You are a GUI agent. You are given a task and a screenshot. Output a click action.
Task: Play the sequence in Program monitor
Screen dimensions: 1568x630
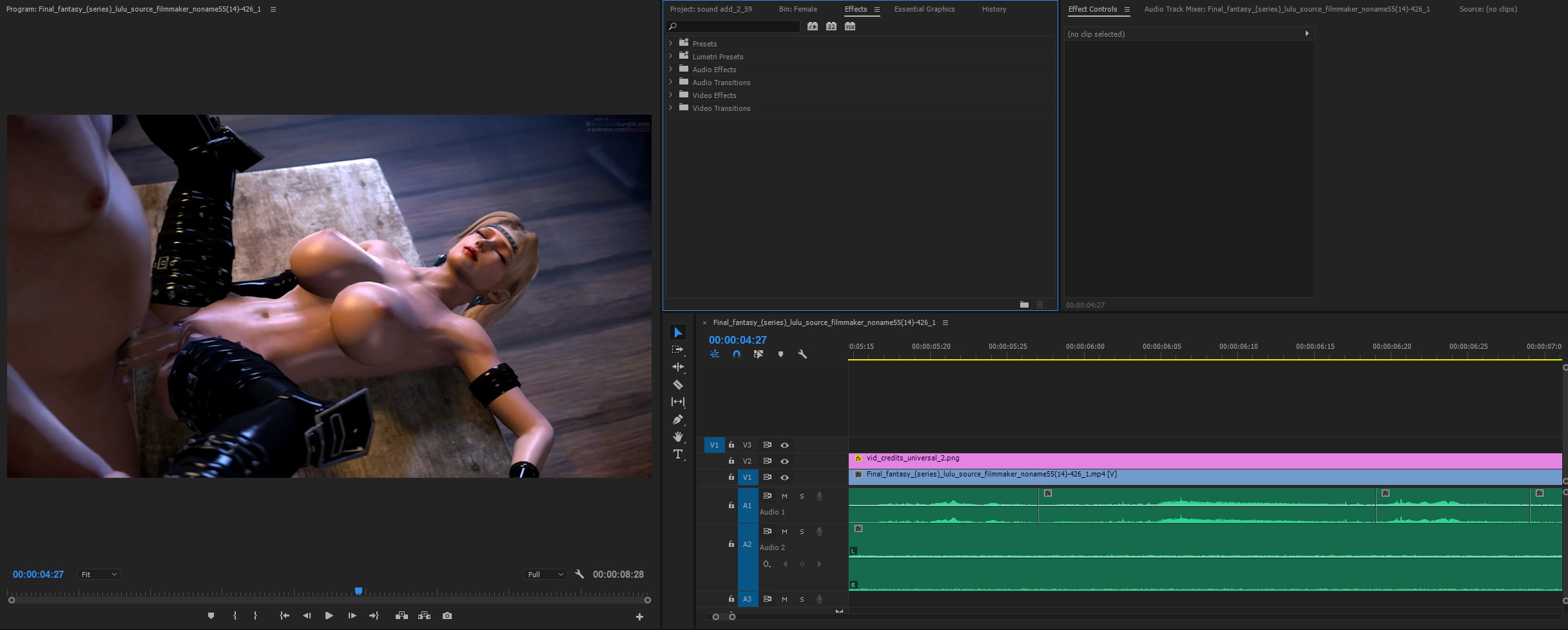click(x=329, y=616)
